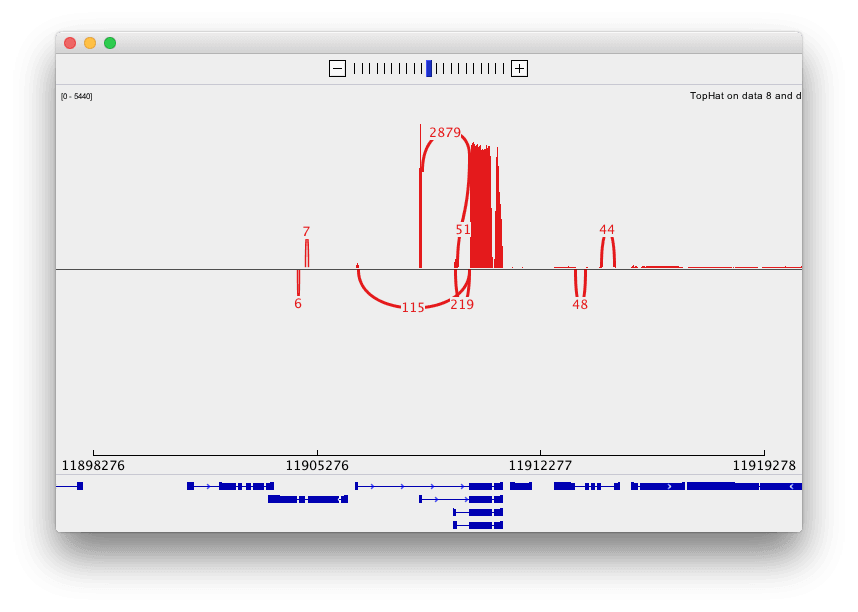Click the junction labeled 6 below baseline
858x612 pixels.
[x=298, y=304]
